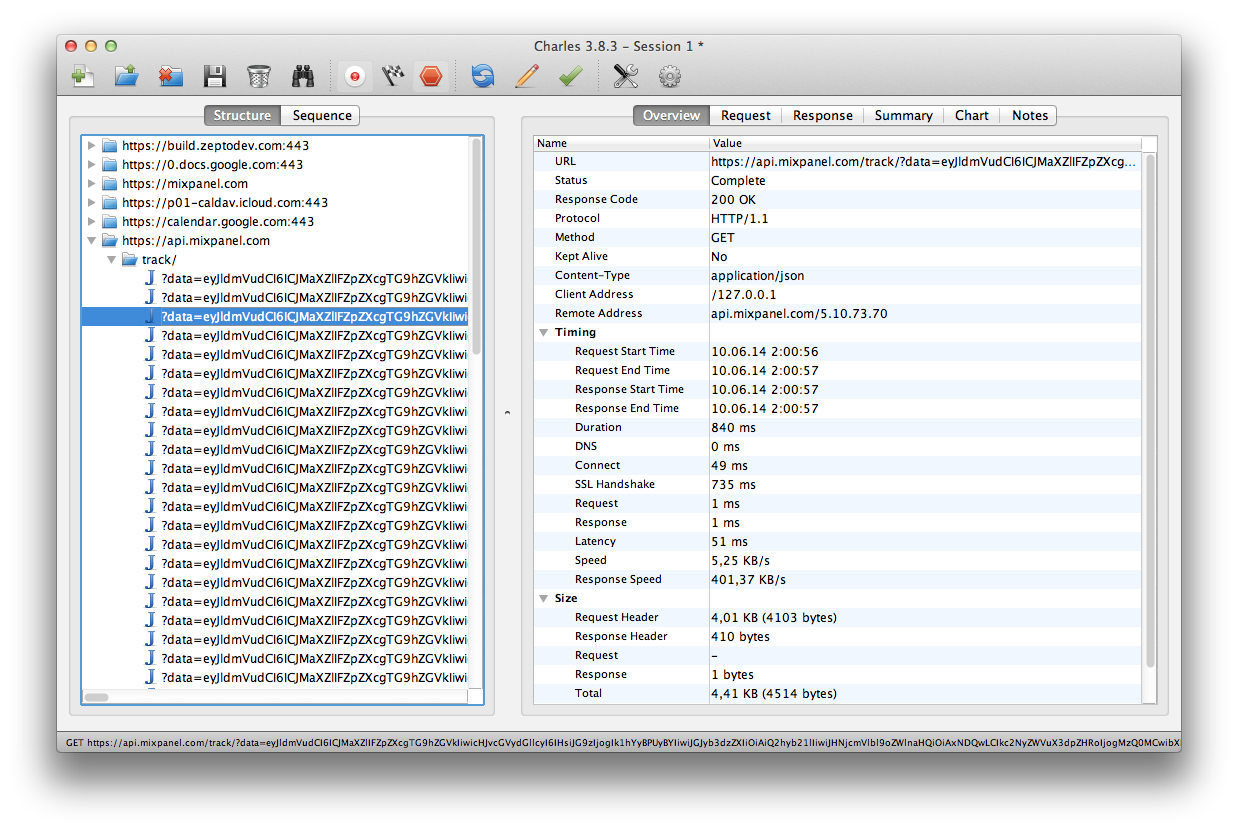
Task: Expand the calendar.google.com:443 host node
Action: [92, 222]
